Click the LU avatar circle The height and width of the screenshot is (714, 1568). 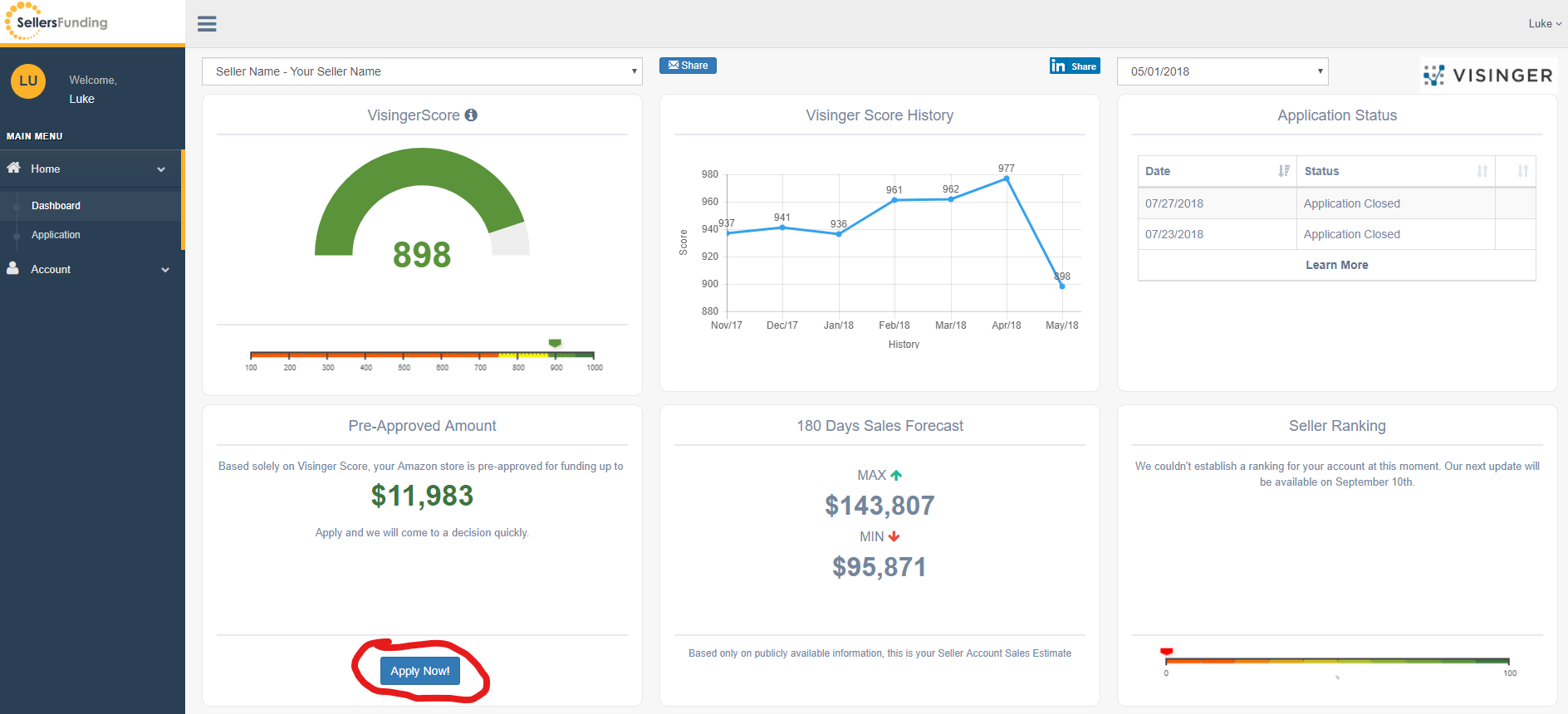click(28, 81)
